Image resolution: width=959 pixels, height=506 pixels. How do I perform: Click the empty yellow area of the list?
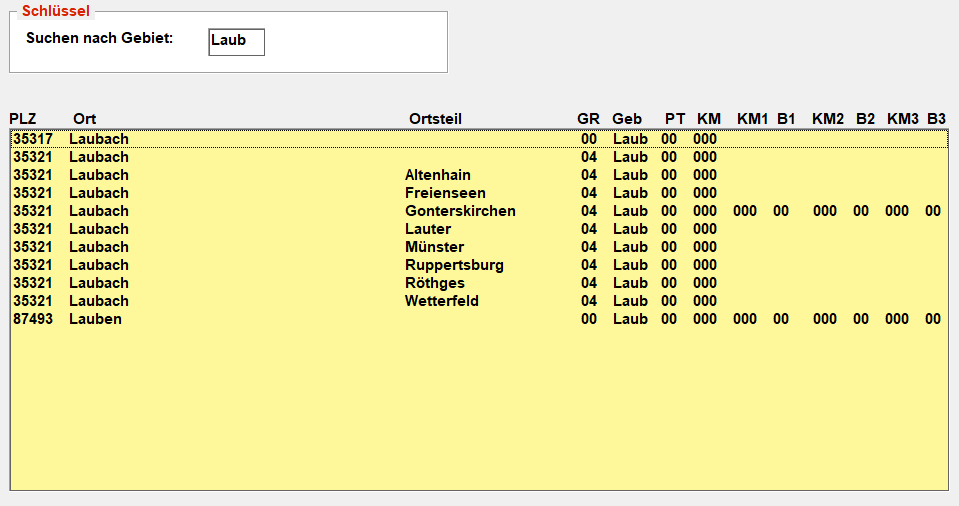click(480, 410)
